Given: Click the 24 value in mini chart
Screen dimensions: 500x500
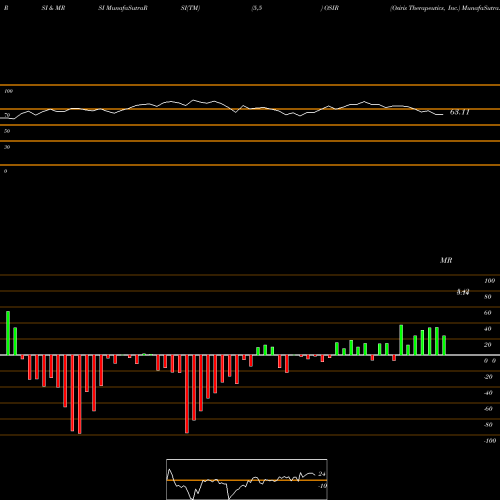Looking at the screenshot, I should pyautogui.click(x=322, y=474).
